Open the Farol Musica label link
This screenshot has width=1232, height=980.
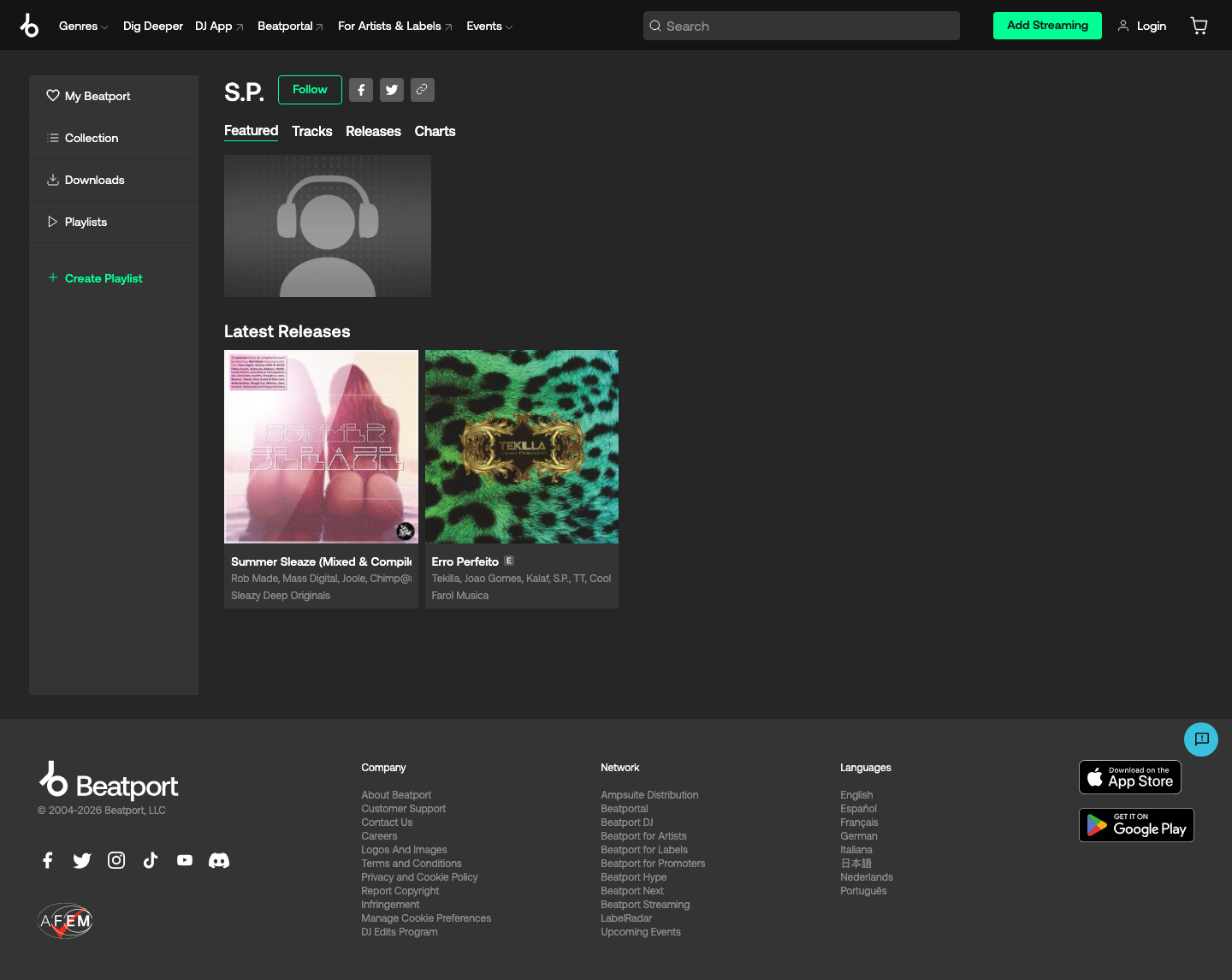tap(460, 596)
